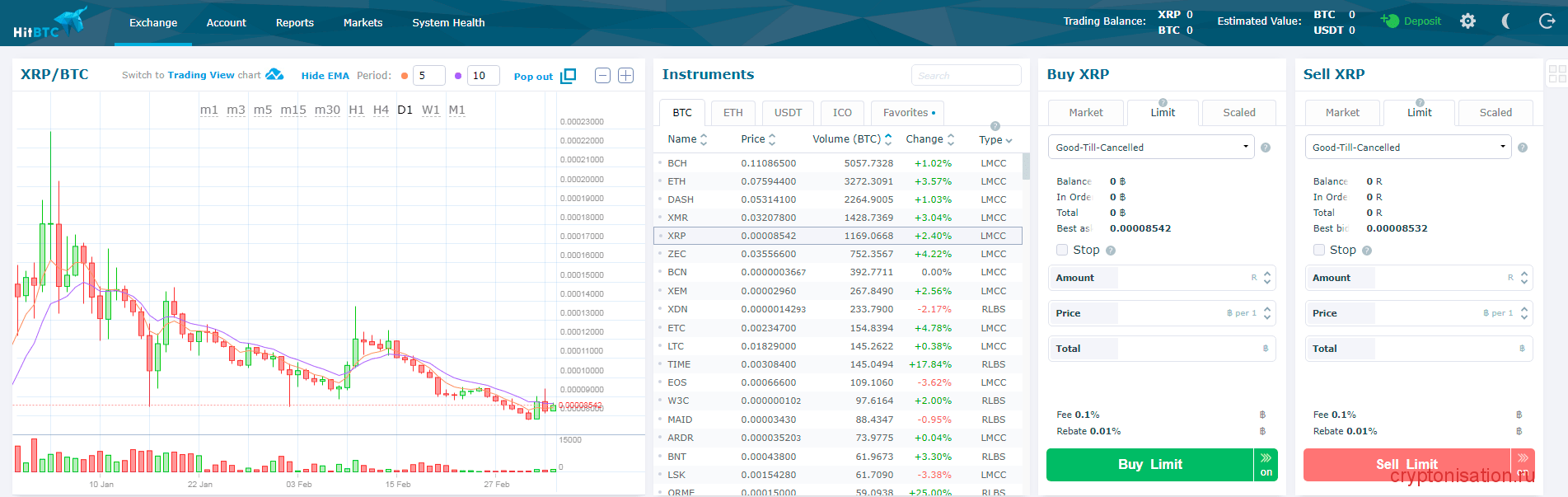
Task: Open Good-Till-Cancelled dropdown in Buy XRP
Action: pos(1151,148)
